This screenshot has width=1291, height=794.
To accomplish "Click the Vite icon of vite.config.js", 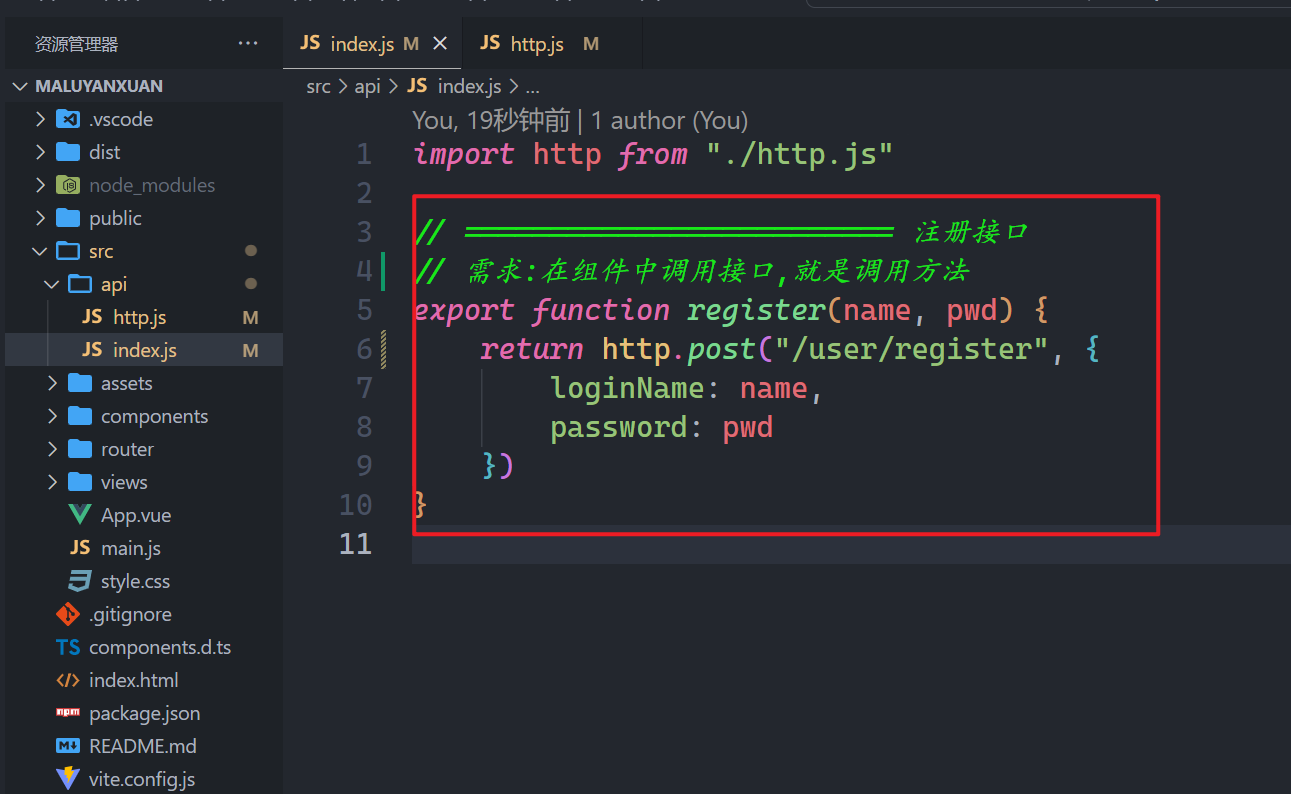I will [68, 778].
